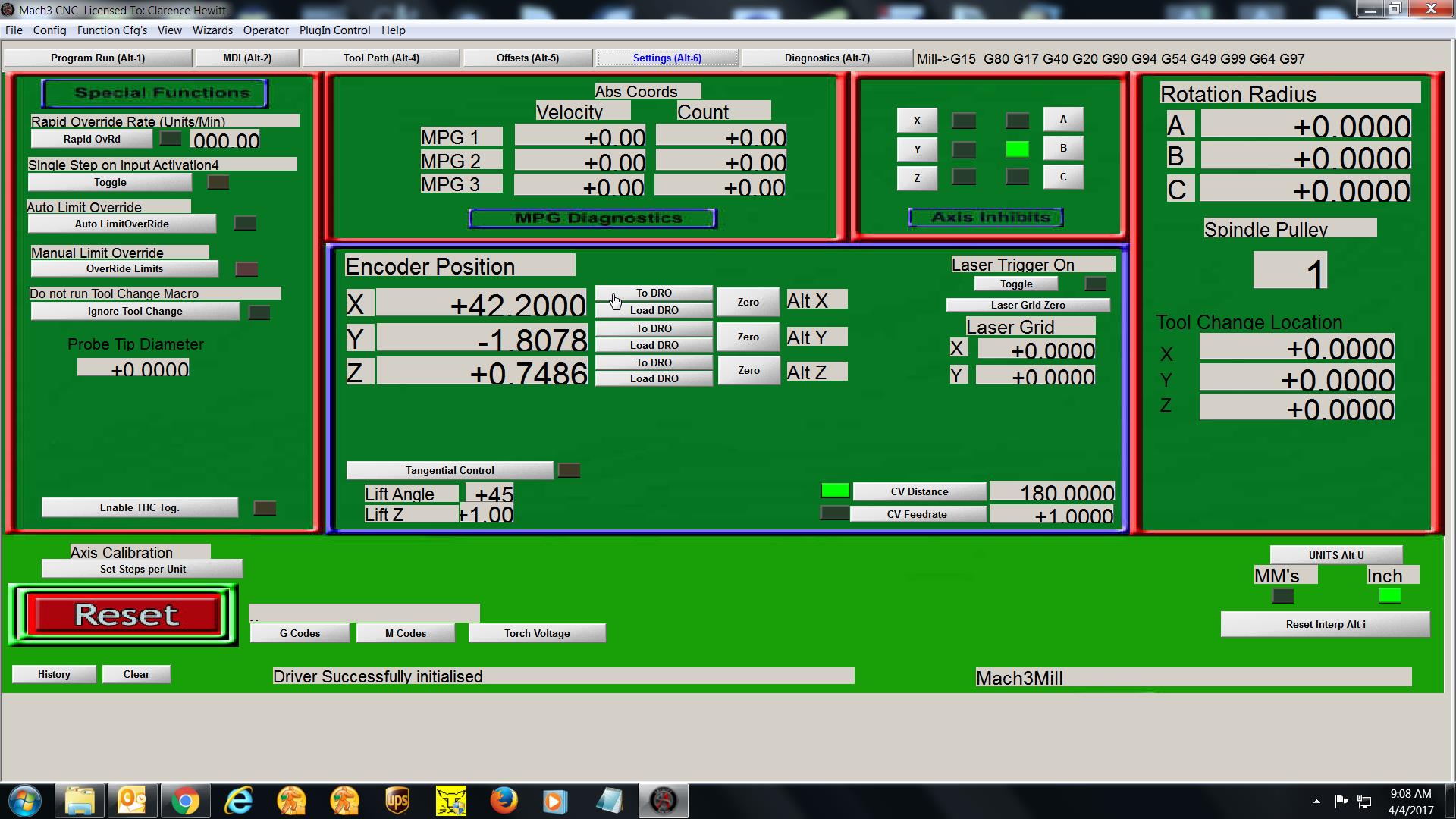The width and height of the screenshot is (1456, 819).
Task: Open the Tool Path (Alt-4) tab
Action: point(381,58)
